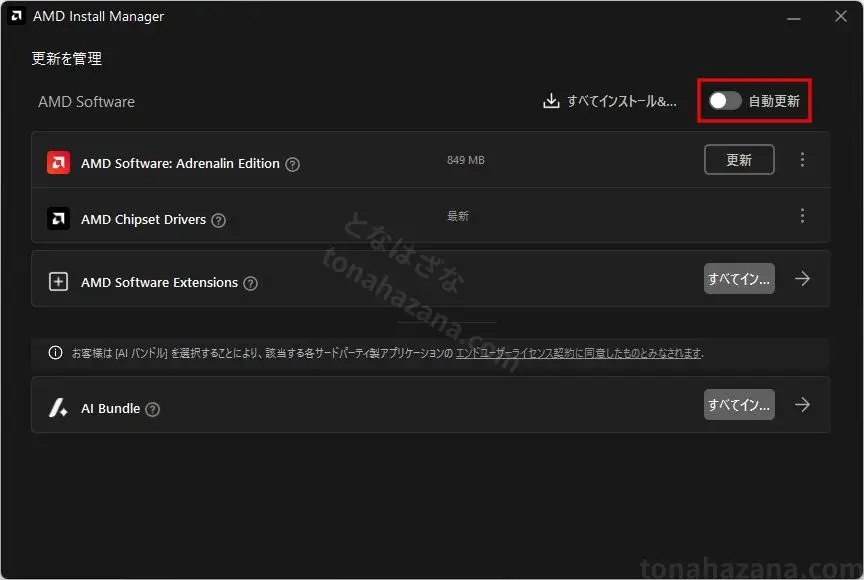
Task: Click help icon next to AMD Software Extensions
Action: pos(251,283)
